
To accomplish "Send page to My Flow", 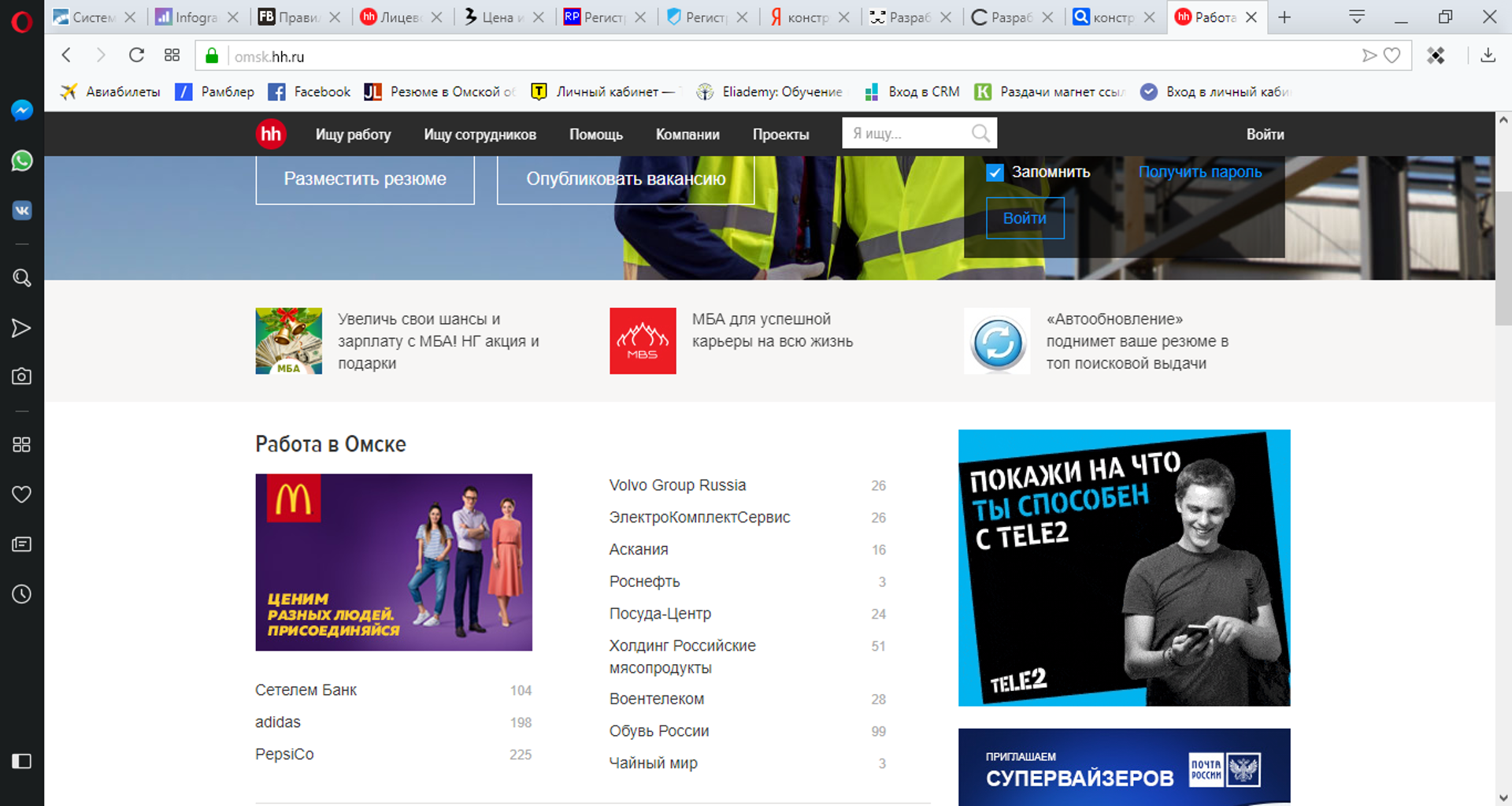I will tap(1369, 55).
